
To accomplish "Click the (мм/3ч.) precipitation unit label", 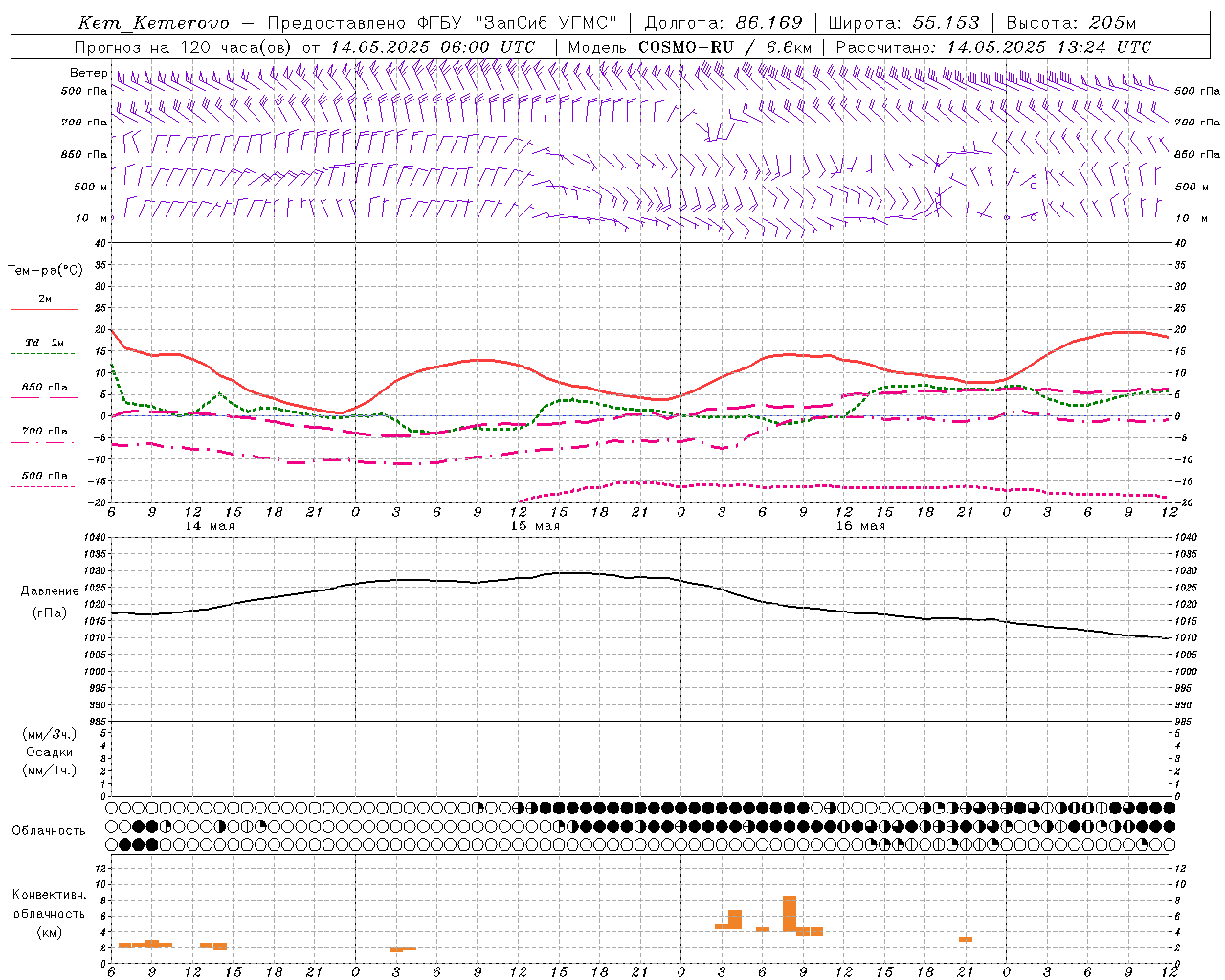I will [50, 734].
